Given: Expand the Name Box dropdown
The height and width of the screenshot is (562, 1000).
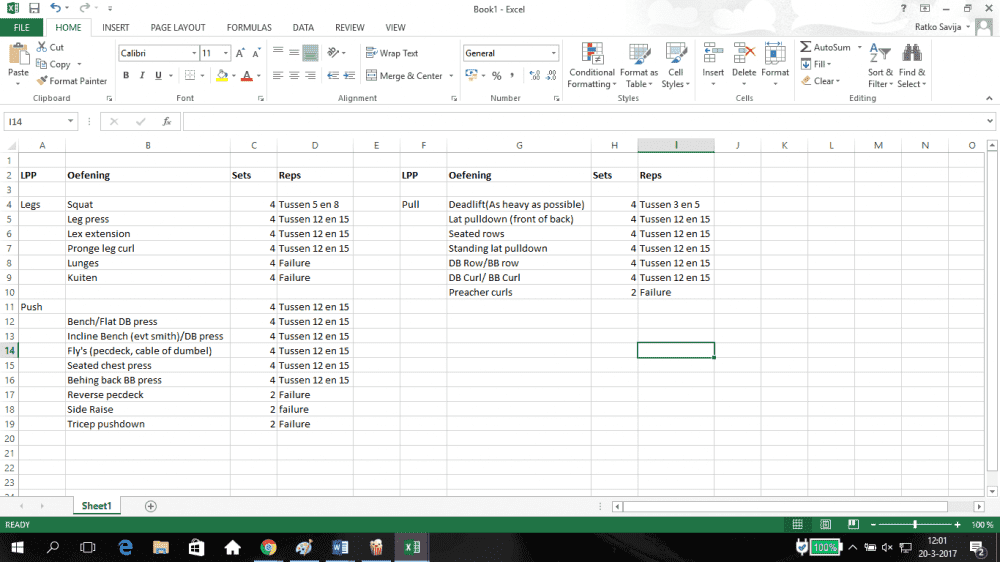Looking at the screenshot, I should (70, 122).
